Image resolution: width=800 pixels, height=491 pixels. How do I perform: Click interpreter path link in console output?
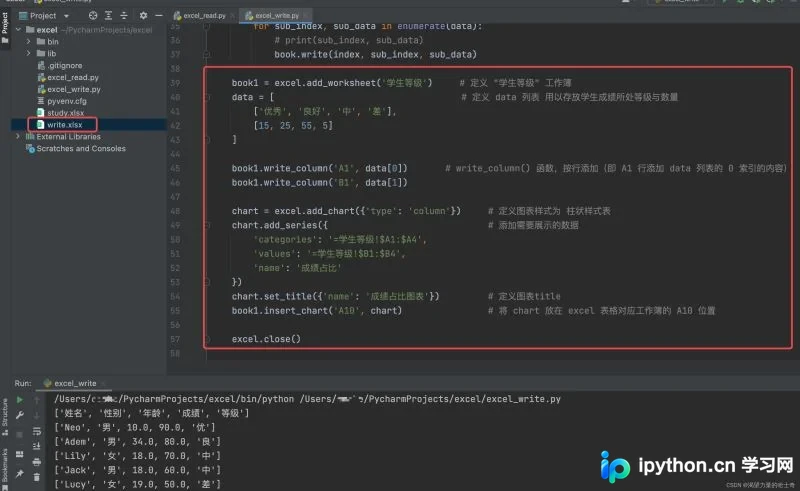click(174, 399)
